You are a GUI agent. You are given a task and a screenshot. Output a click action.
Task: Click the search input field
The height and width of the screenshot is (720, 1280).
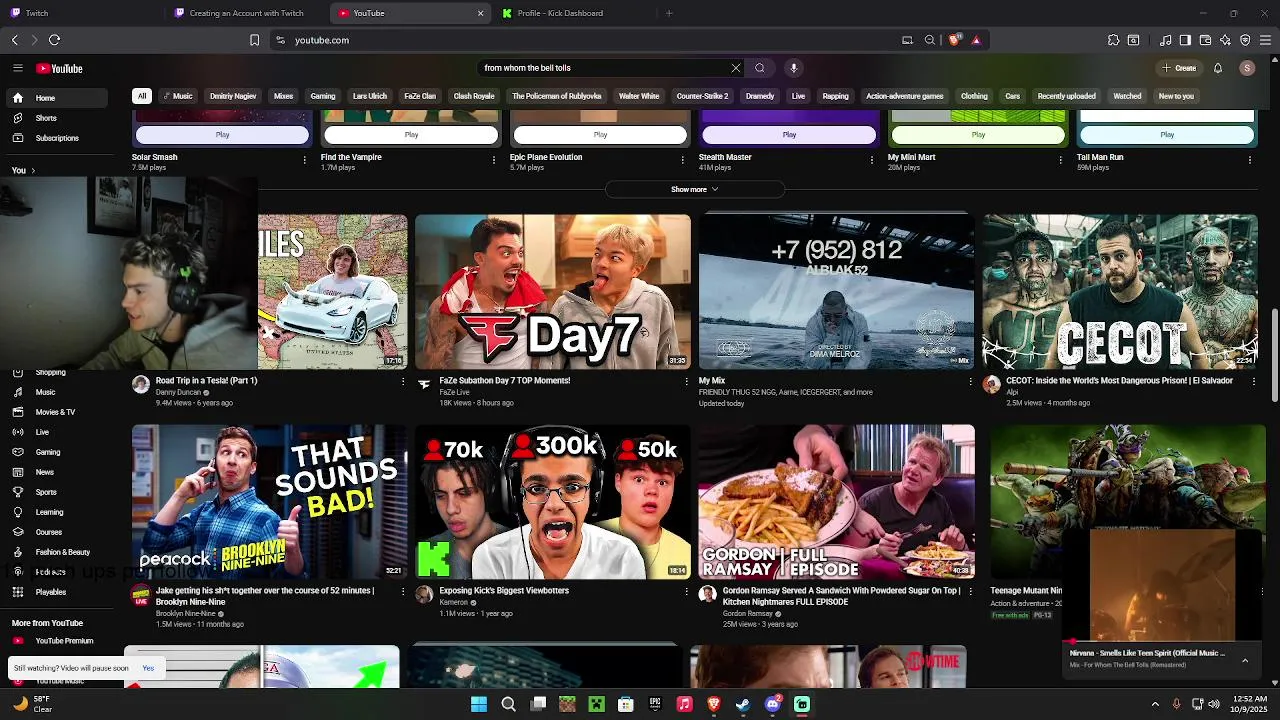click(605, 68)
